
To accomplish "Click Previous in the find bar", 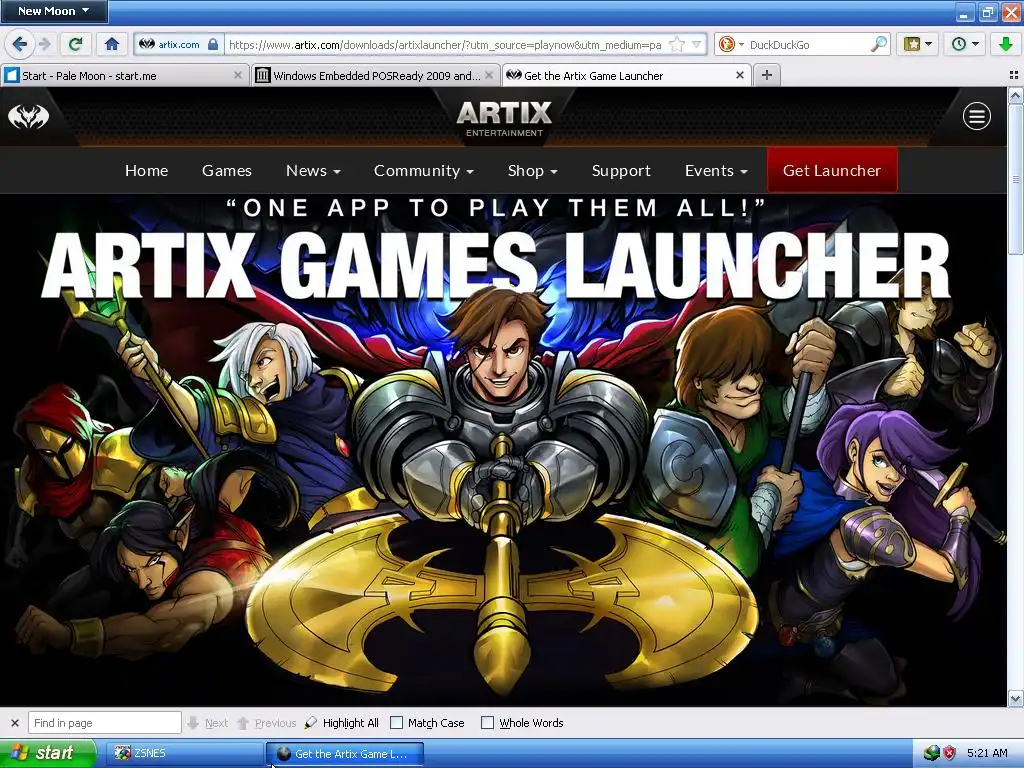I will pos(266,723).
